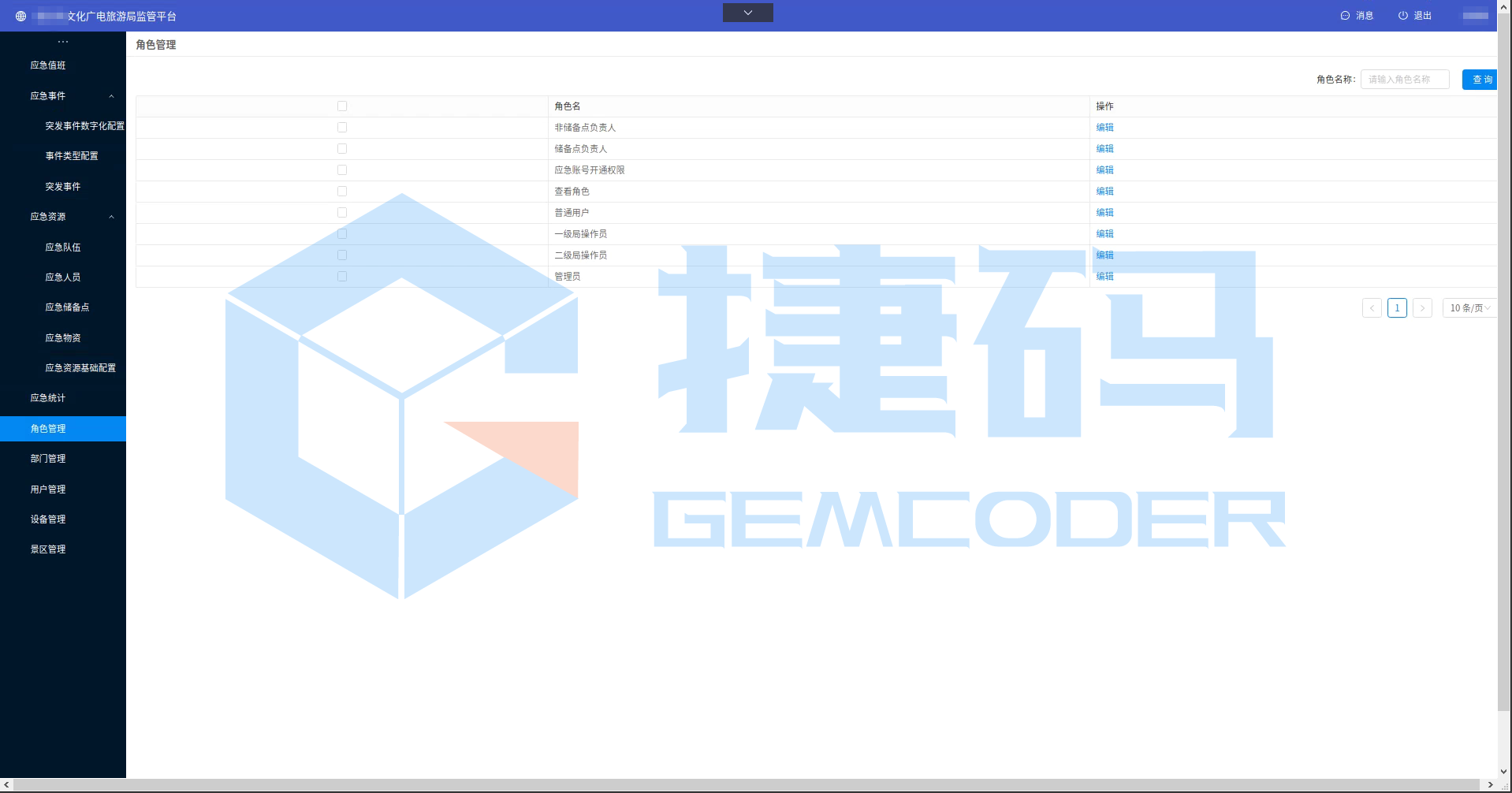This screenshot has height=793, width=1512.
Task: Open 用户管理 in the sidebar
Action: pyautogui.click(x=48, y=490)
